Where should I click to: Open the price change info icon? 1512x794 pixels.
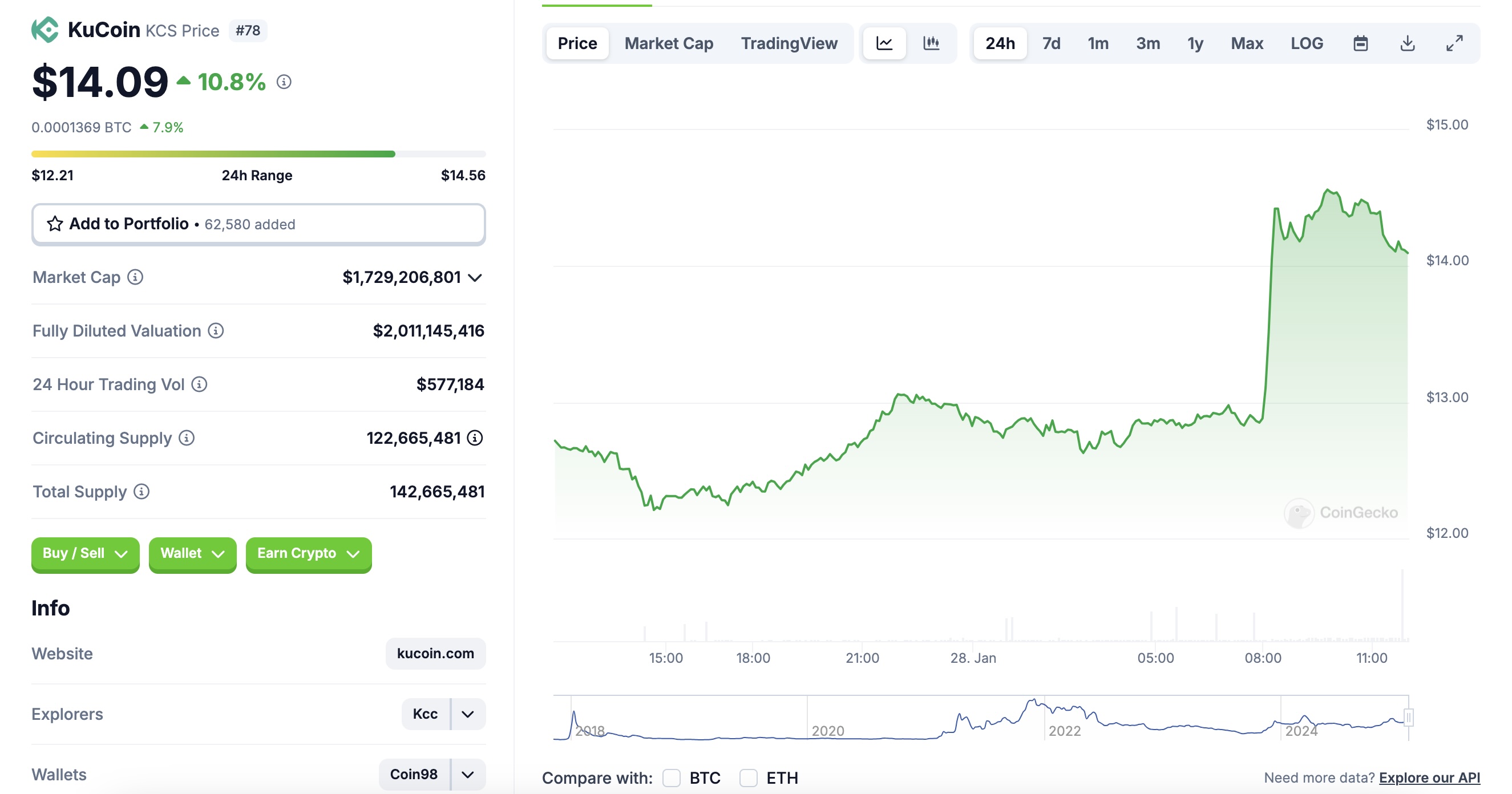click(284, 82)
